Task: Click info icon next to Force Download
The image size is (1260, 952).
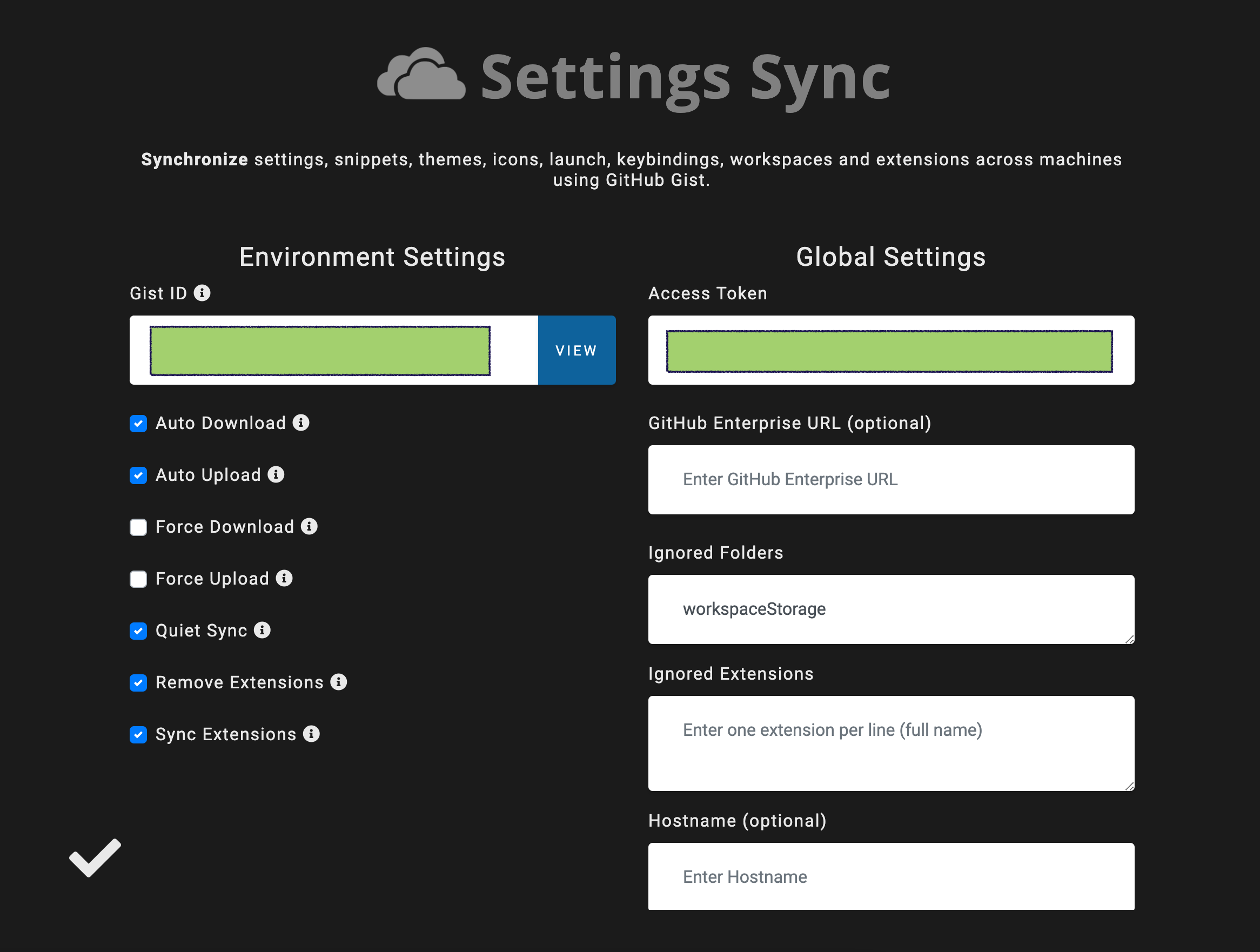Action: coord(309,526)
